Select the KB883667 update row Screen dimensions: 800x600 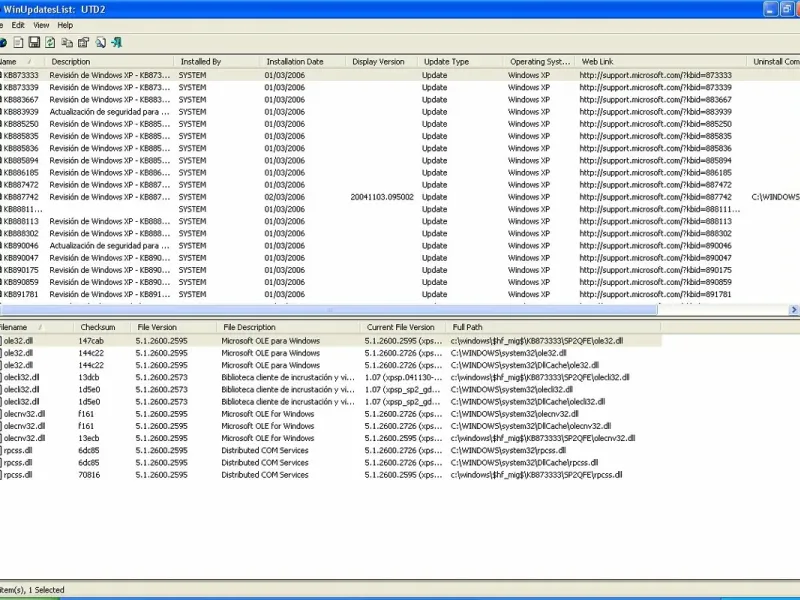point(400,99)
